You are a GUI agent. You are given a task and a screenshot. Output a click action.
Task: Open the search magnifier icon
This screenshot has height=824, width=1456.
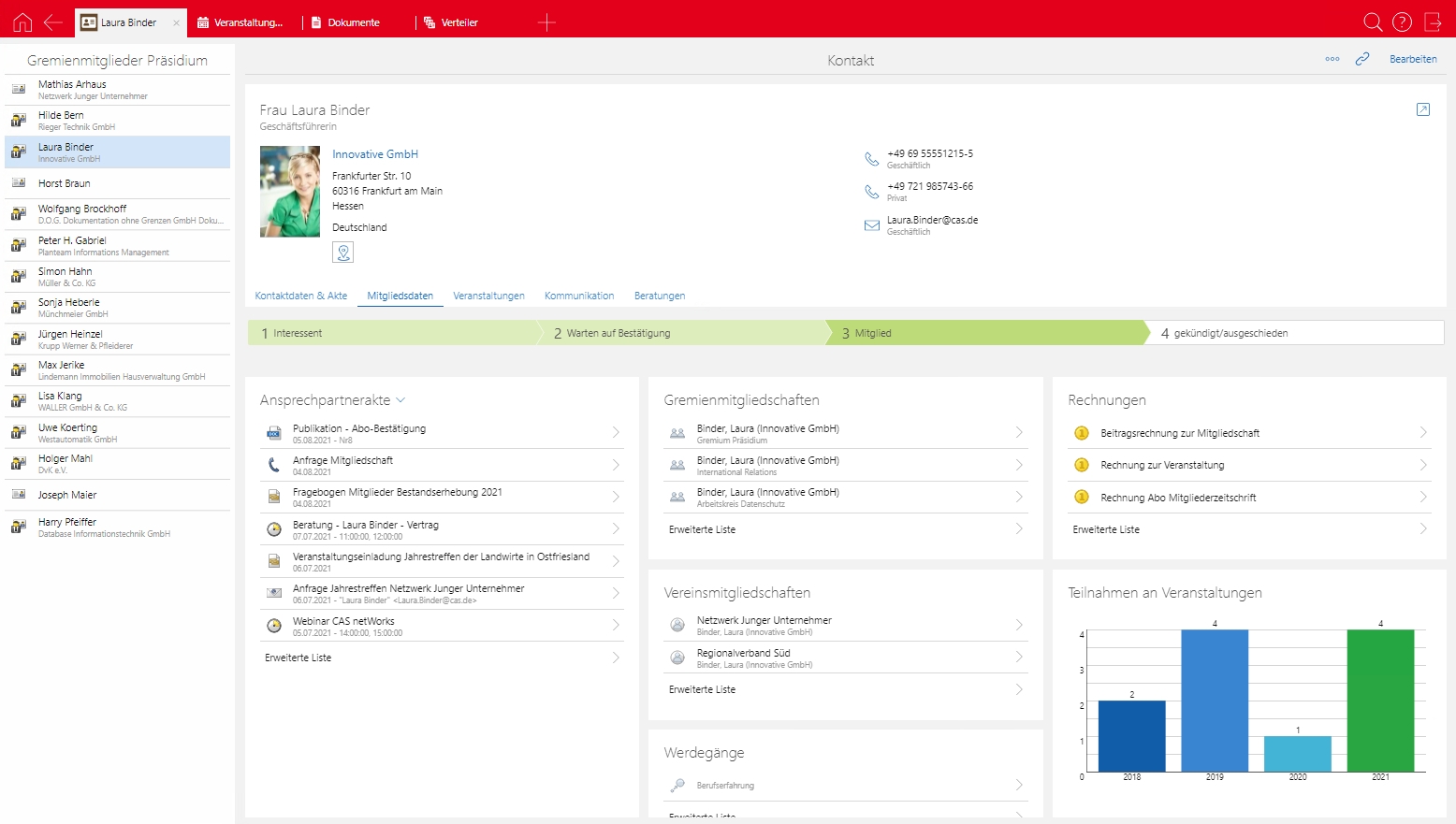1373,22
